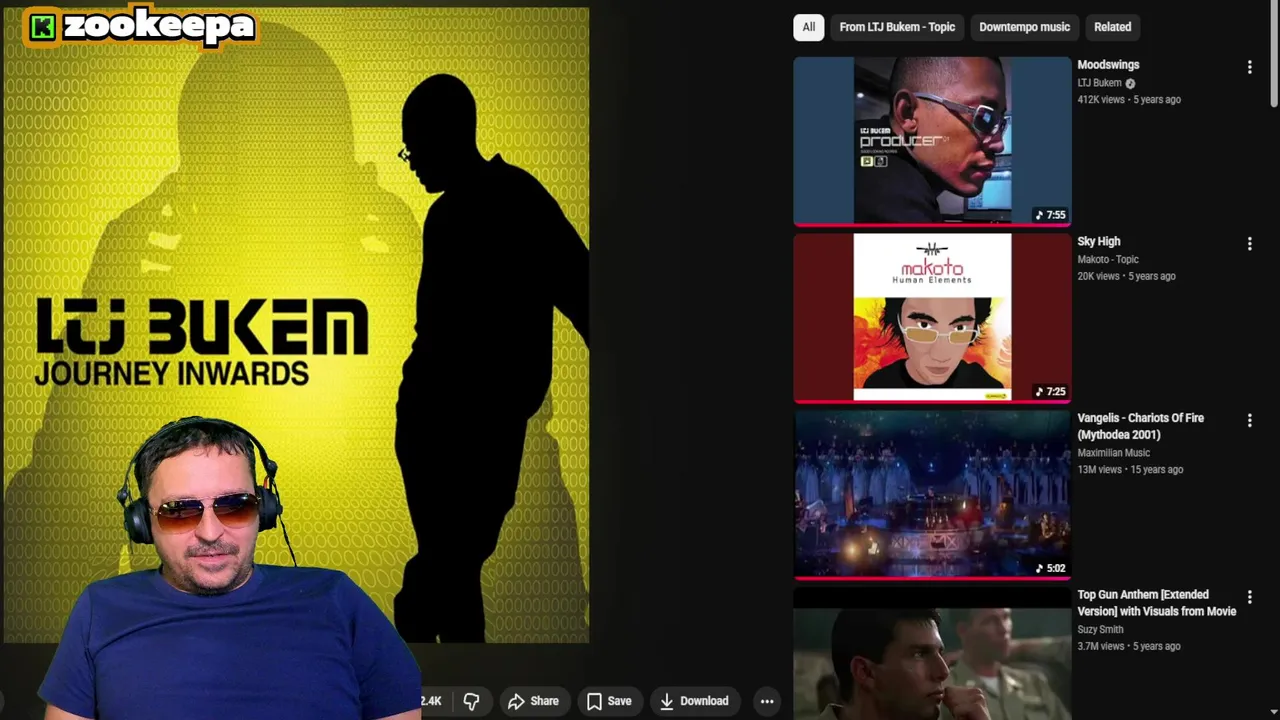
Task: Click the Moodswings video title
Action: click(x=1108, y=65)
